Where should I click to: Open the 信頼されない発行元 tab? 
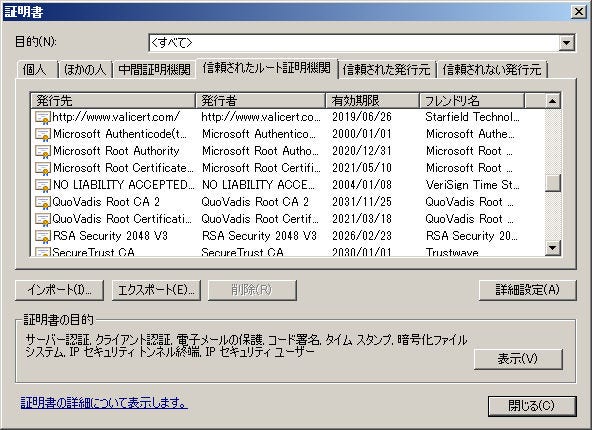[492, 70]
